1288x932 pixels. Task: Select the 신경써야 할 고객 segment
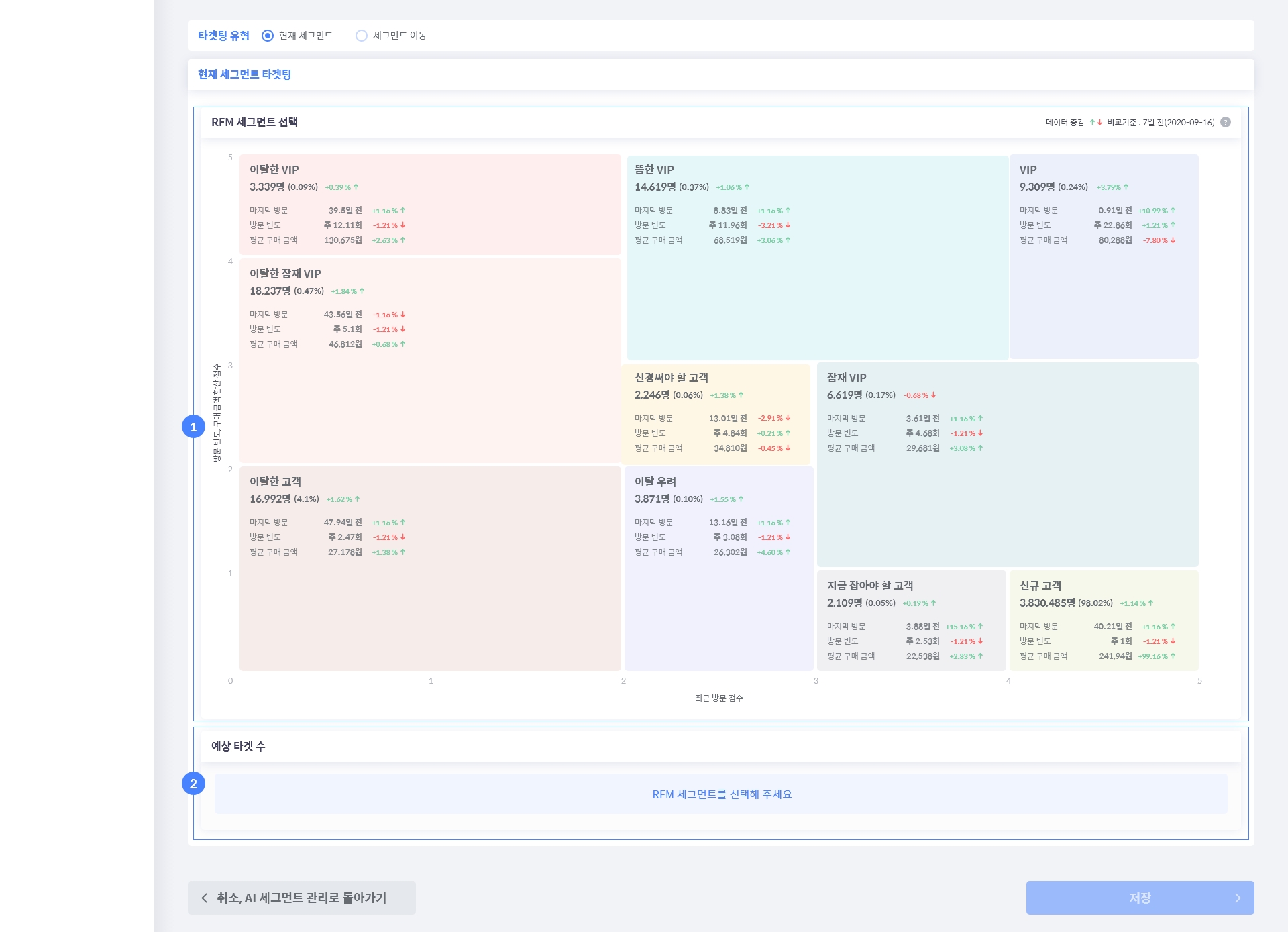point(715,413)
